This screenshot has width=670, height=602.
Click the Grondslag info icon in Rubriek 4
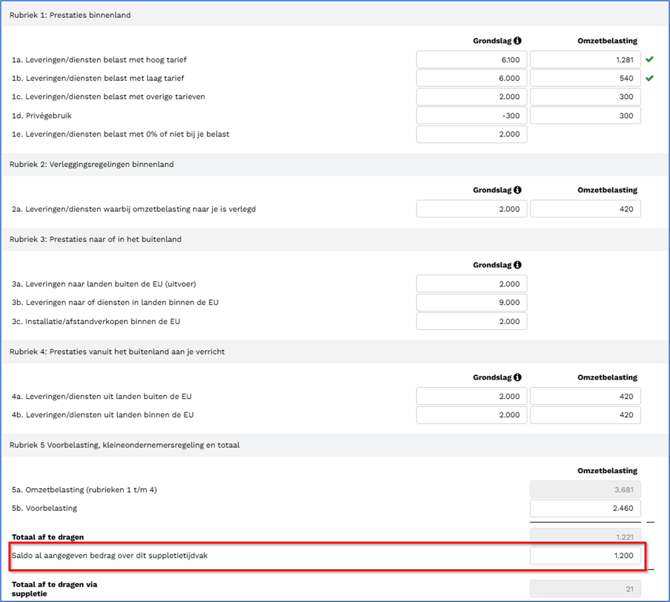(x=517, y=378)
